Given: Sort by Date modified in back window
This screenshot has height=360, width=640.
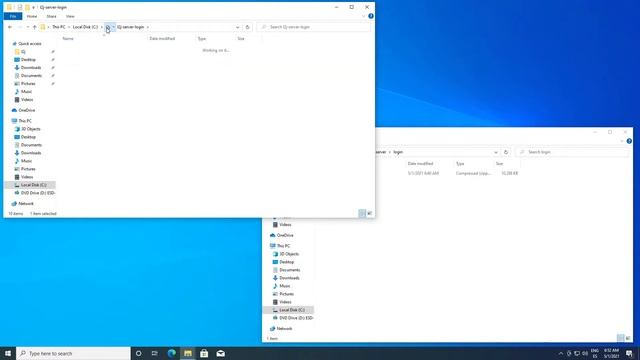Looking at the screenshot, I should (420, 163).
